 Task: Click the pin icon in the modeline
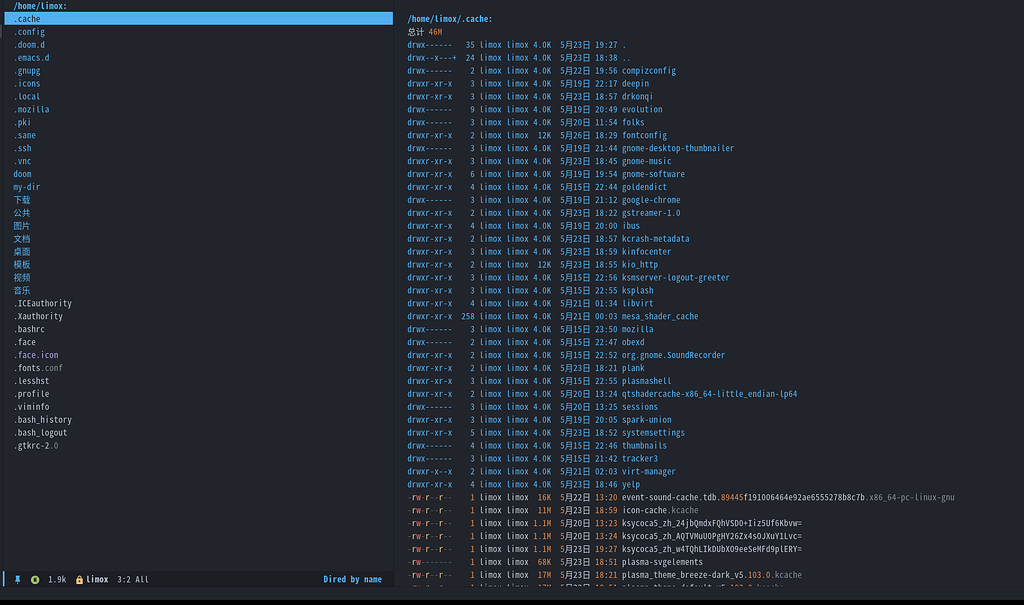(x=19, y=578)
